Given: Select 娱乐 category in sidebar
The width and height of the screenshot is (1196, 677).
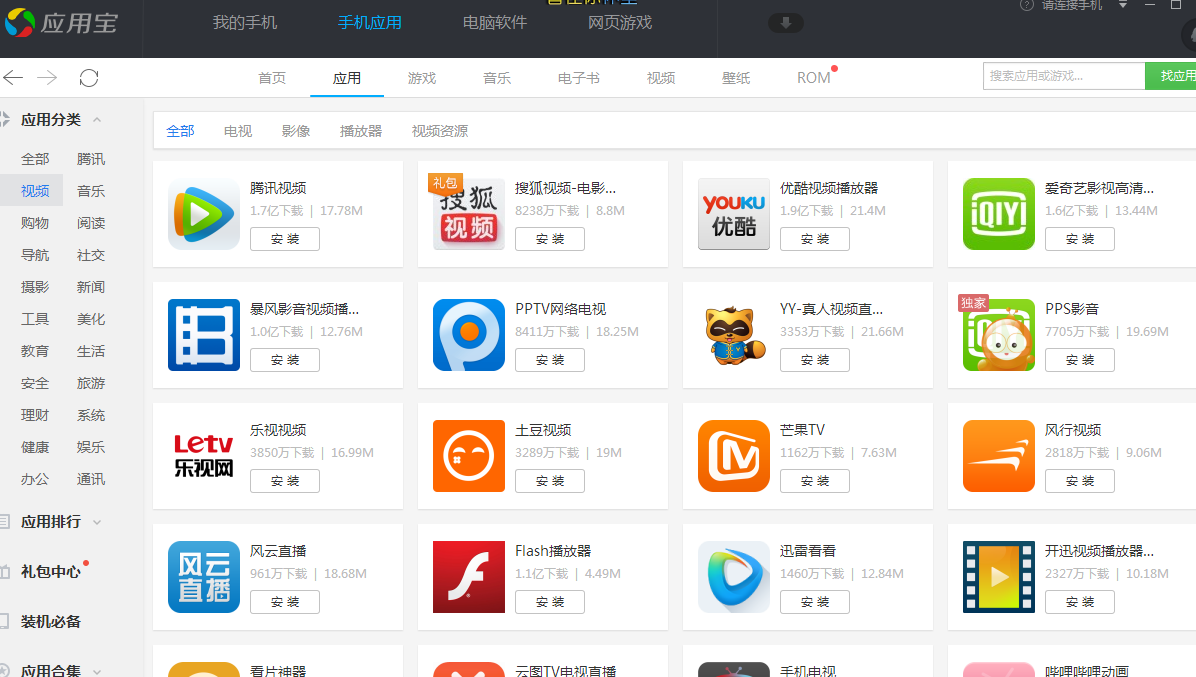Looking at the screenshot, I should pyautogui.click(x=91, y=448).
